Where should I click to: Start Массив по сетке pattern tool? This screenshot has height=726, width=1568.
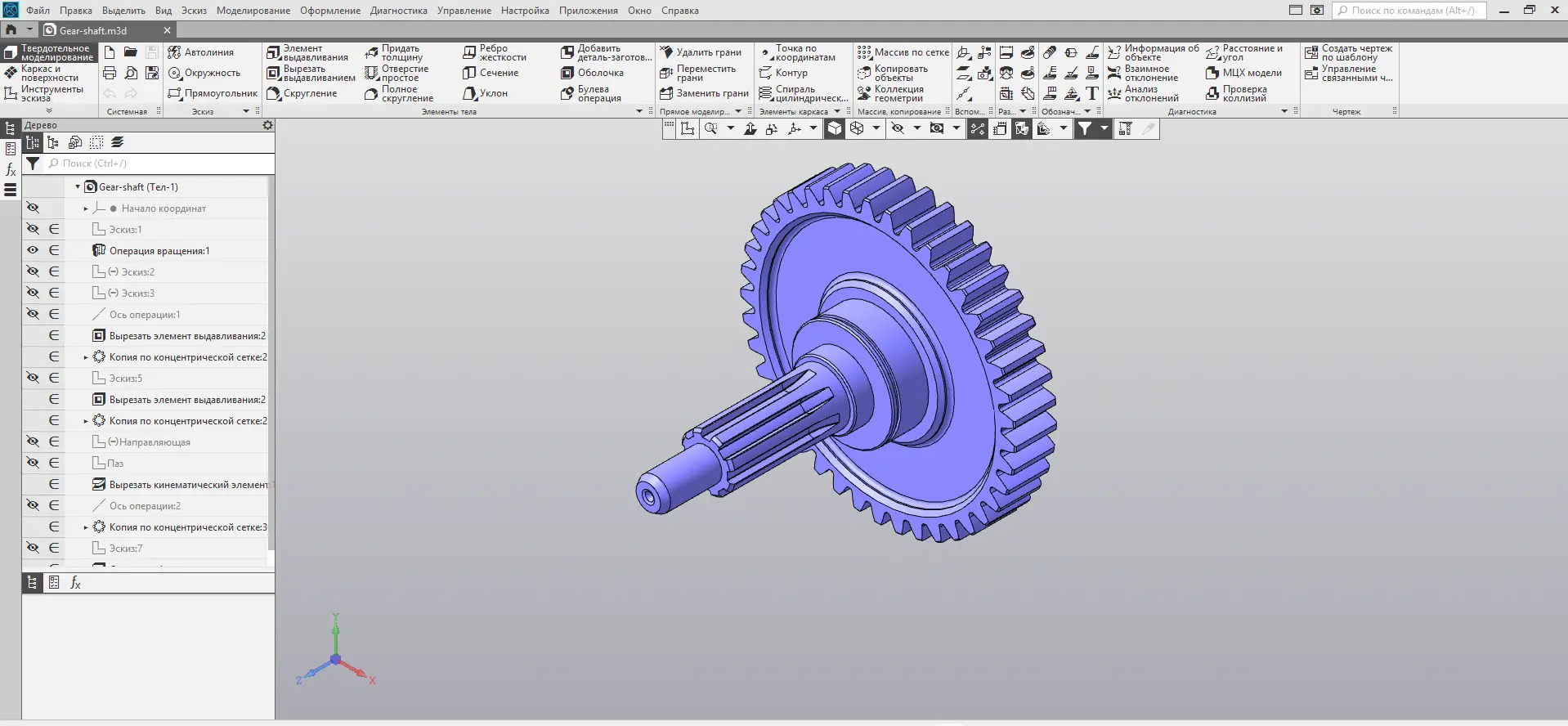(x=903, y=52)
